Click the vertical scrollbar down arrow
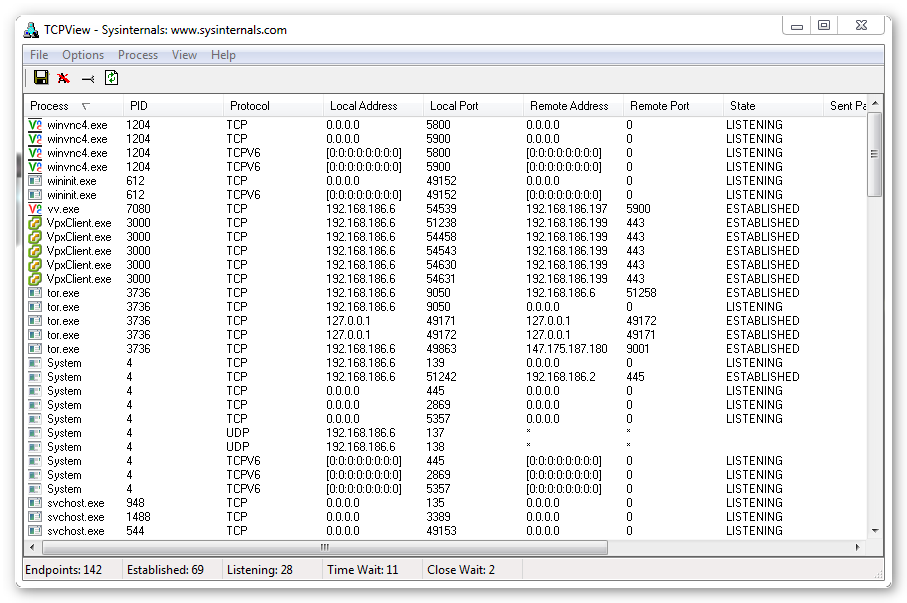907x603 pixels. [875, 531]
